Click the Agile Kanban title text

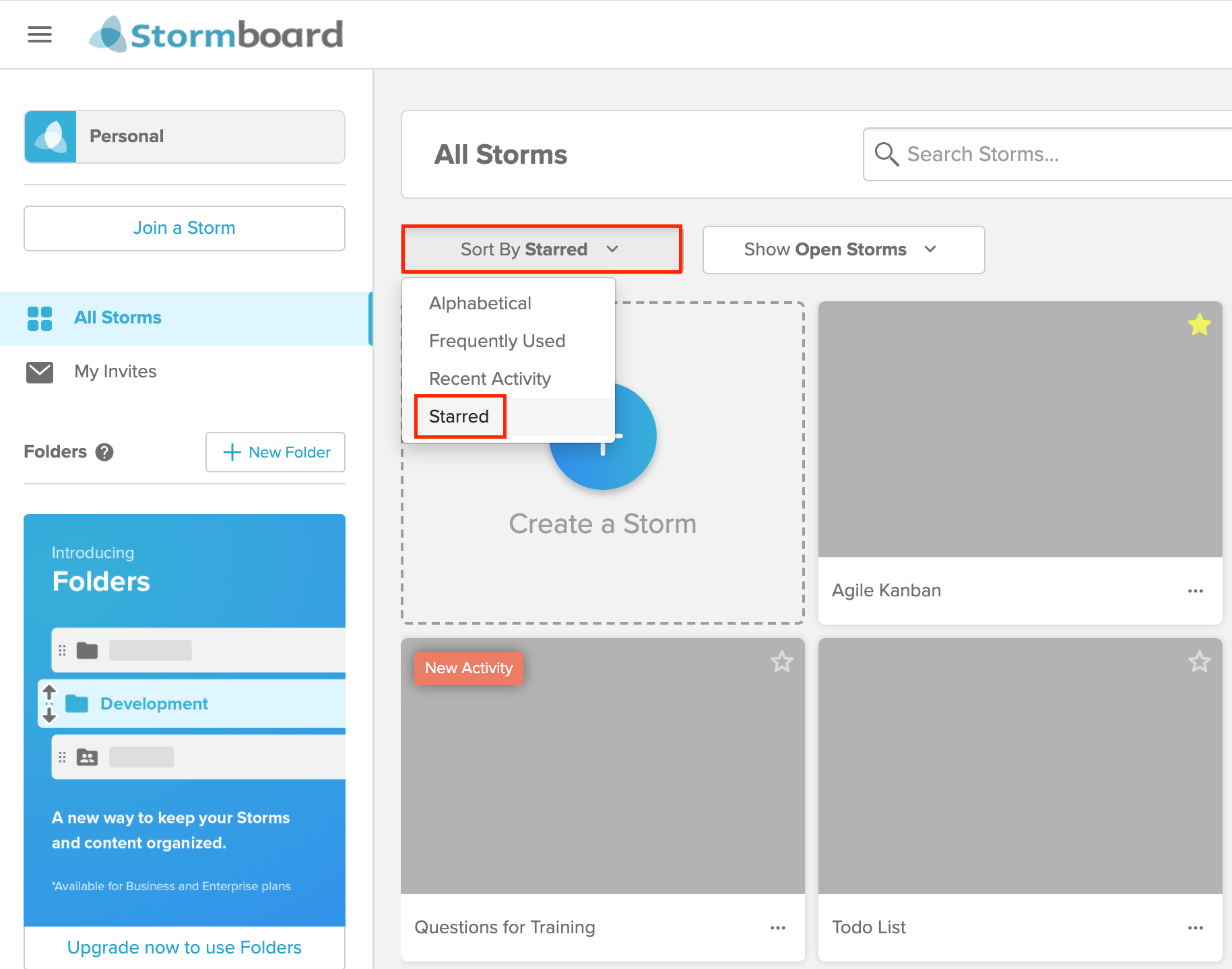coord(886,591)
